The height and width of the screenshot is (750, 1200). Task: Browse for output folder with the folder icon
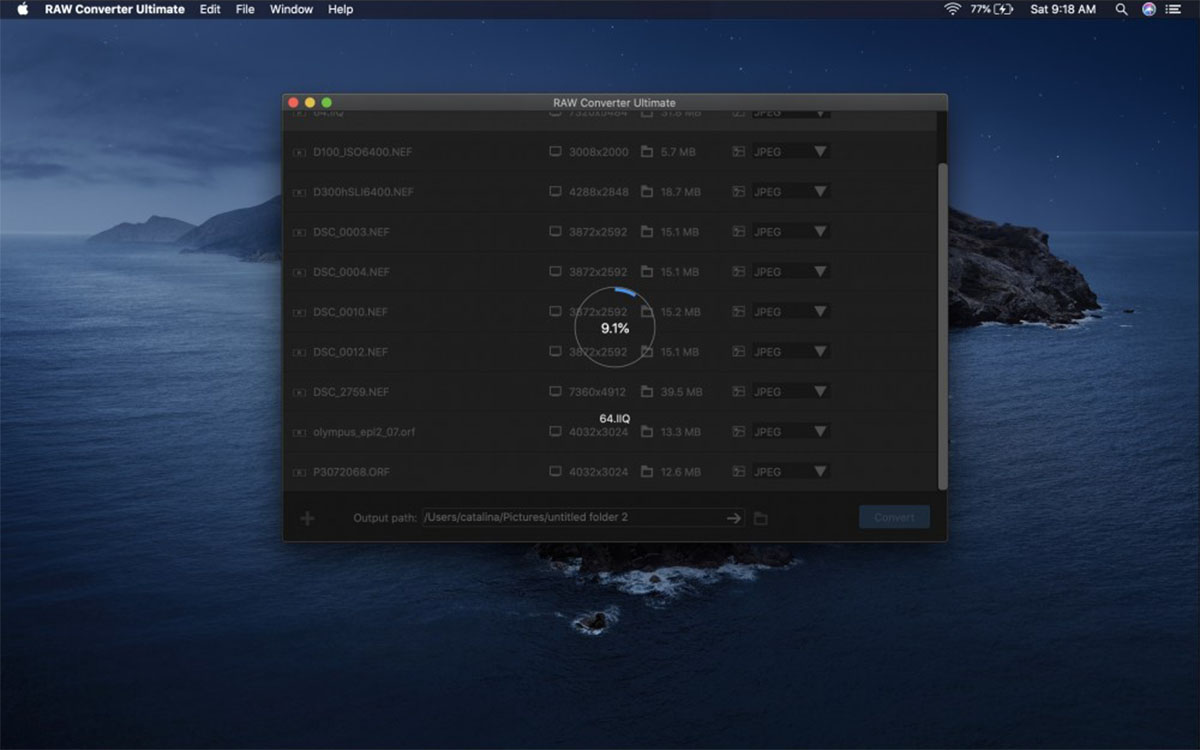coord(761,518)
